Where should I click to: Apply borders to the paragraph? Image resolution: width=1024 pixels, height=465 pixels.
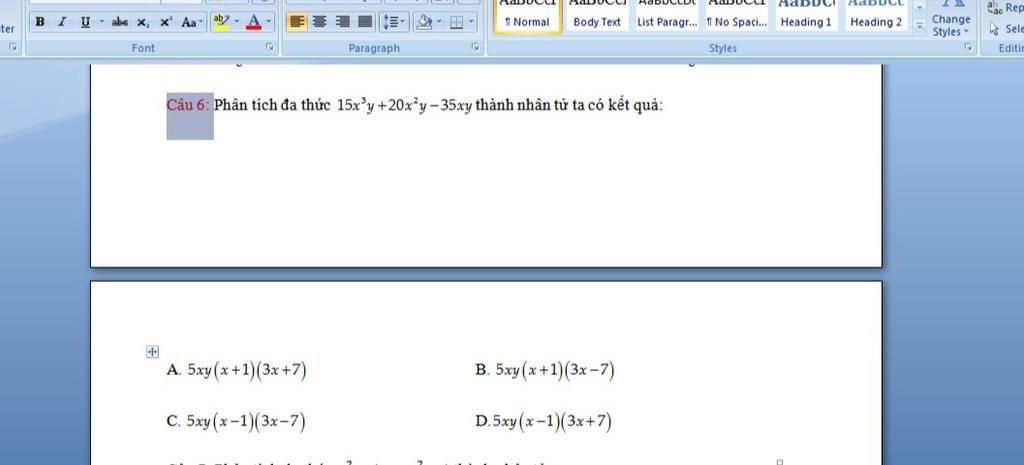[x=456, y=22]
